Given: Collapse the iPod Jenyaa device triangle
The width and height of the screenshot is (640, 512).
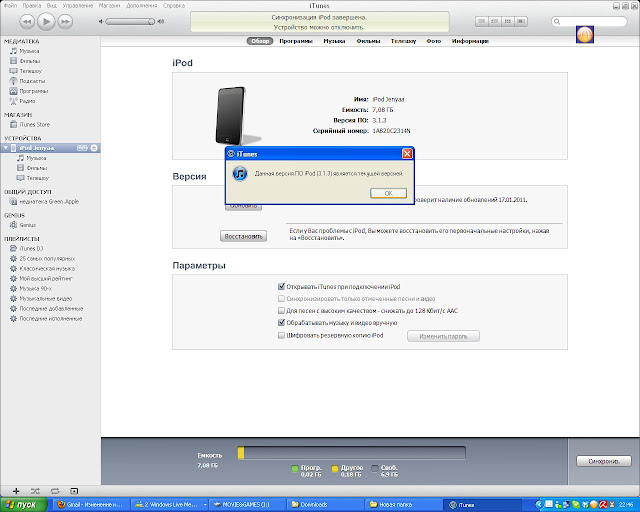Looking at the screenshot, I should (x=6, y=148).
